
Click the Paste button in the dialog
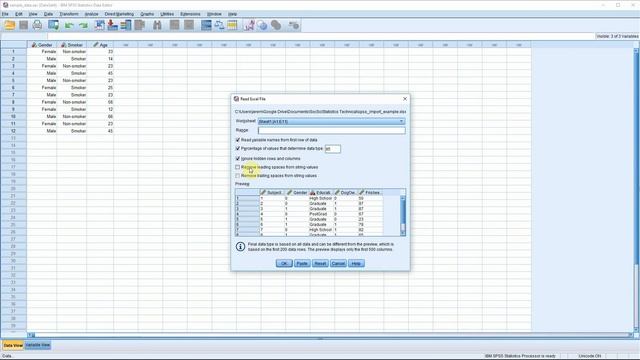pyautogui.click(x=302, y=263)
